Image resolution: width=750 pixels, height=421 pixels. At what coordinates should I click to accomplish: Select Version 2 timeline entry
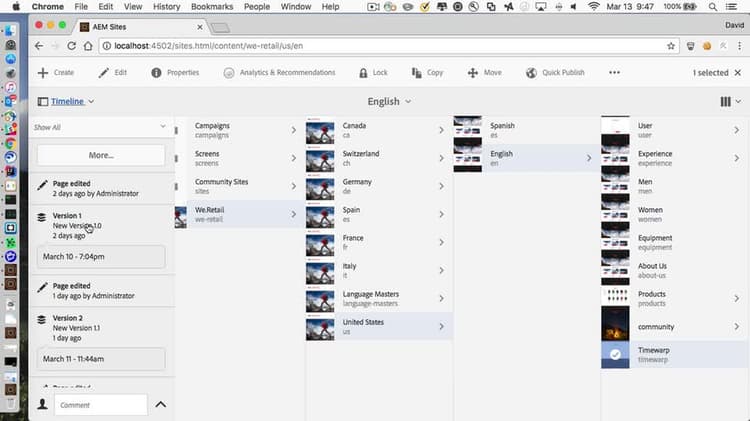tap(101, 328)
